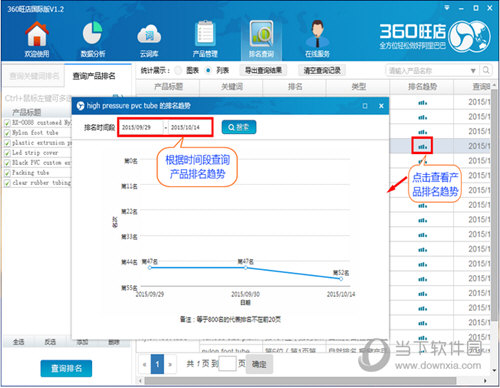The image size is (500, 388).
Task: Open the 欢迎使用 home icon
Action: [x=37, y=39]
